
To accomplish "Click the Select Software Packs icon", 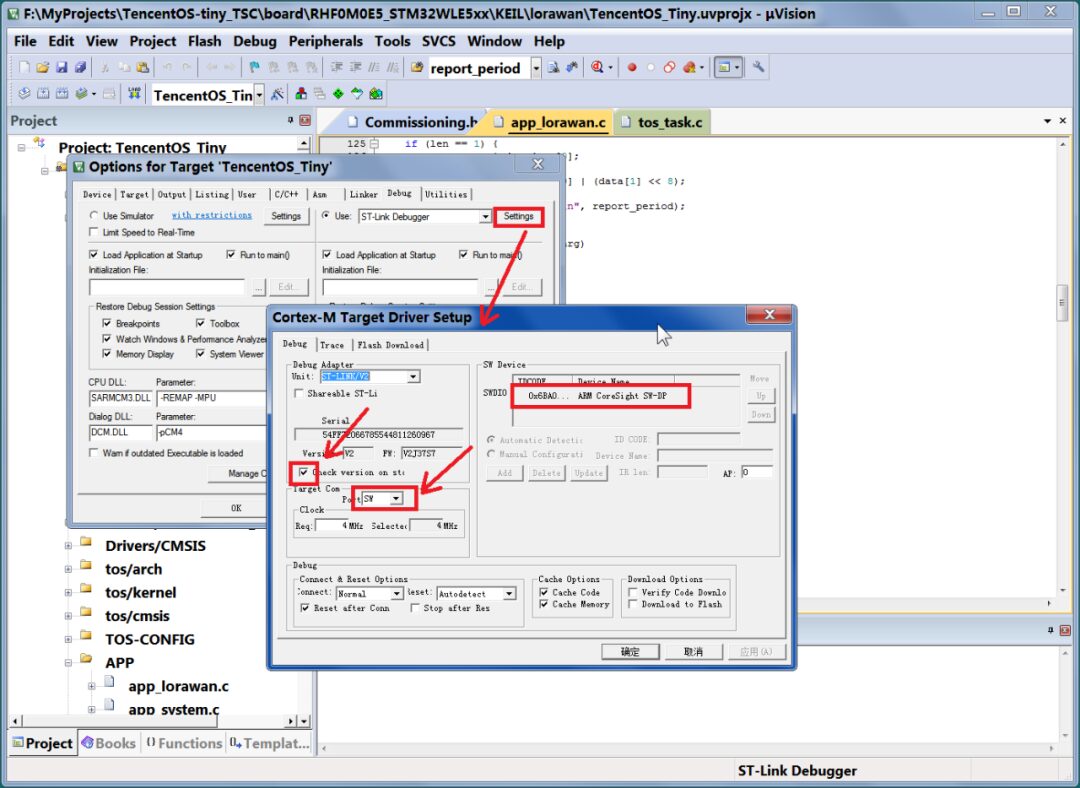I will (357, 94).
